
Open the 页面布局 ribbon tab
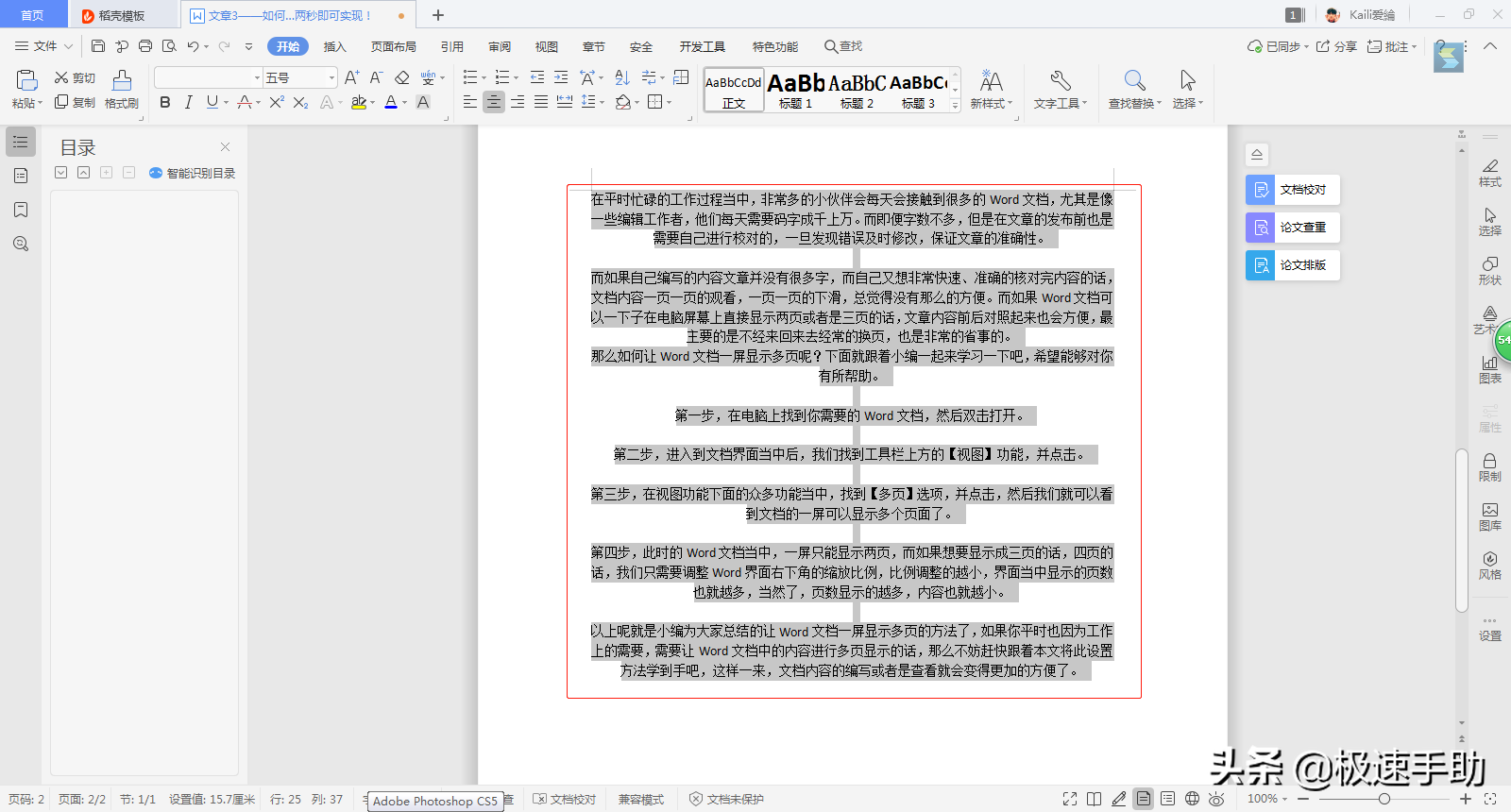[x=394, y=46]
